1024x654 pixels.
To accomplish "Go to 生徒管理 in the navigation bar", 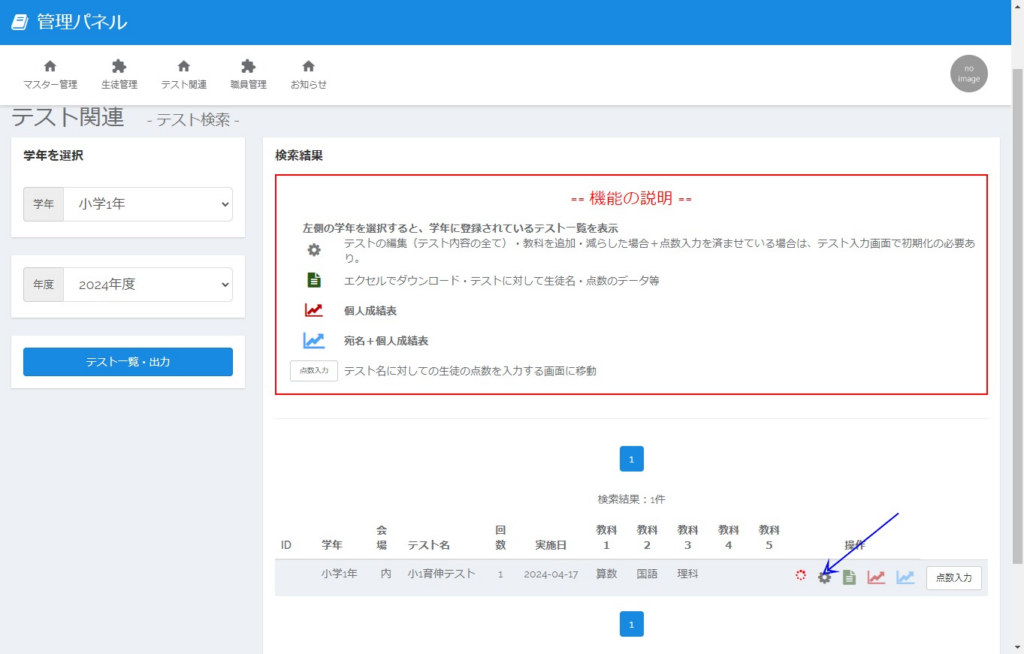I will point(119,75).
